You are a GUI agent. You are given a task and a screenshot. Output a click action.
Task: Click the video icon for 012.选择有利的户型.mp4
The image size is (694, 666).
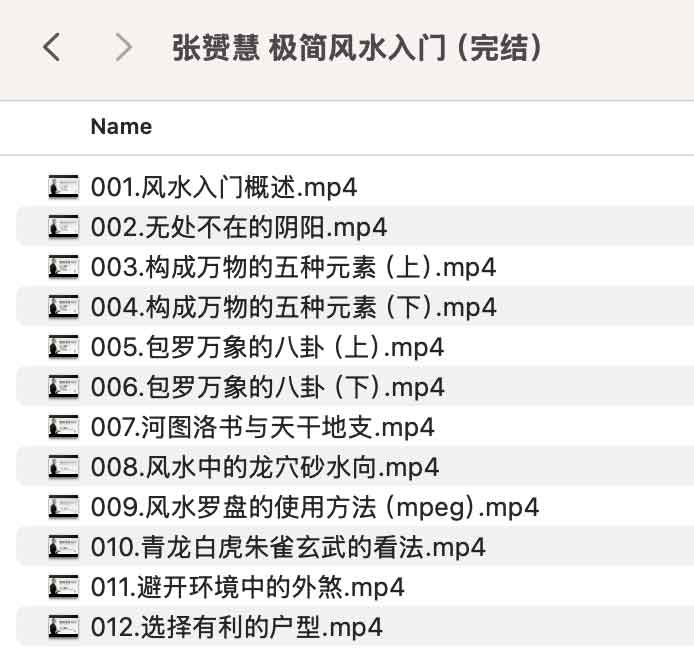pyautogui.click(x=64, y=627)
